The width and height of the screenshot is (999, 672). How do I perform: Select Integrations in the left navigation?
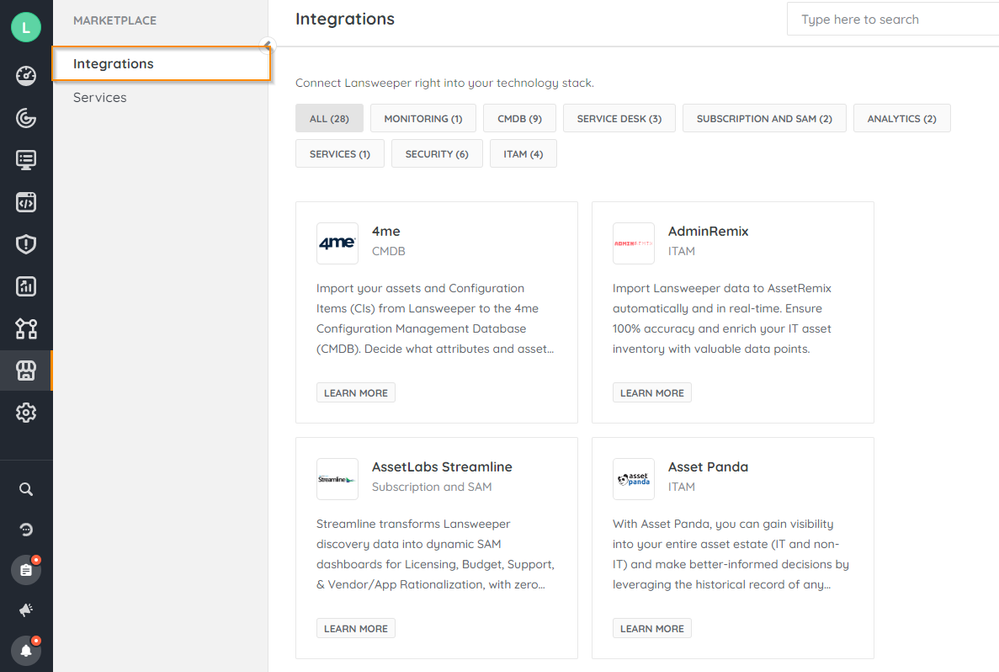112,63
